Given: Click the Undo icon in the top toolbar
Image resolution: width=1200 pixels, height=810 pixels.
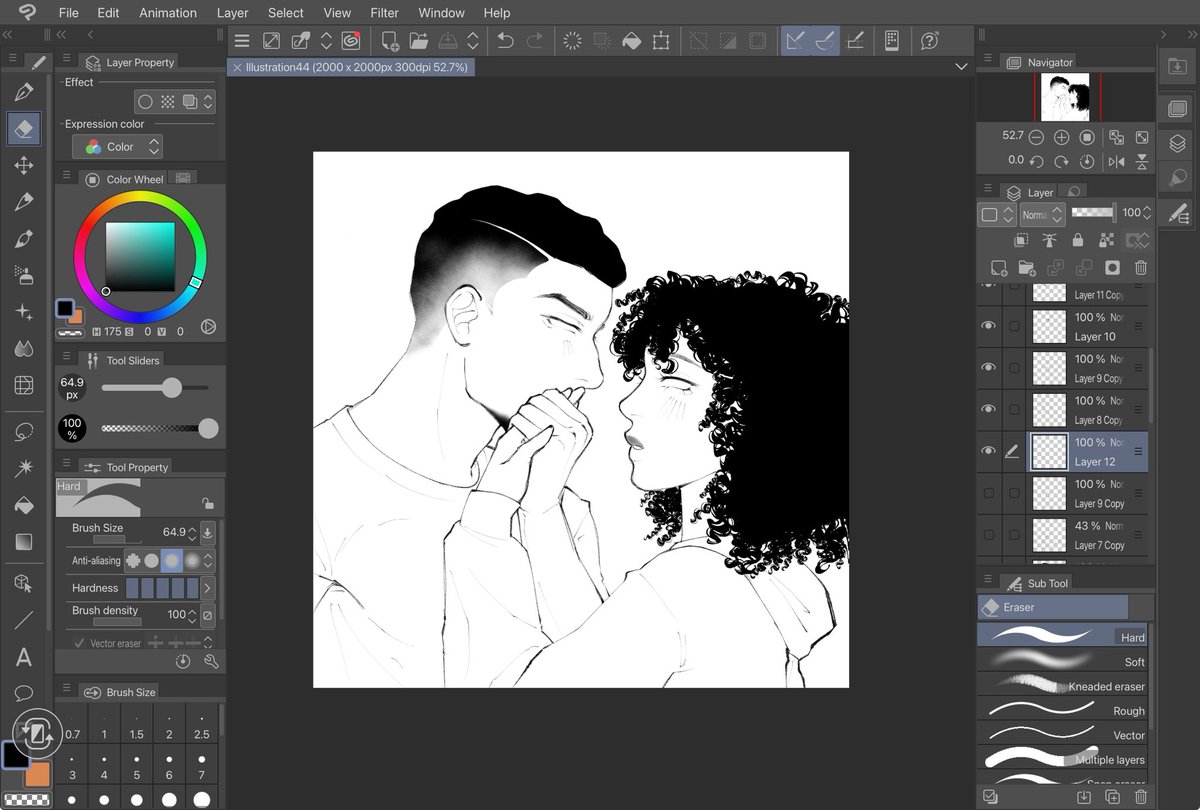Looking at the screenshot, I should (505, 40).
